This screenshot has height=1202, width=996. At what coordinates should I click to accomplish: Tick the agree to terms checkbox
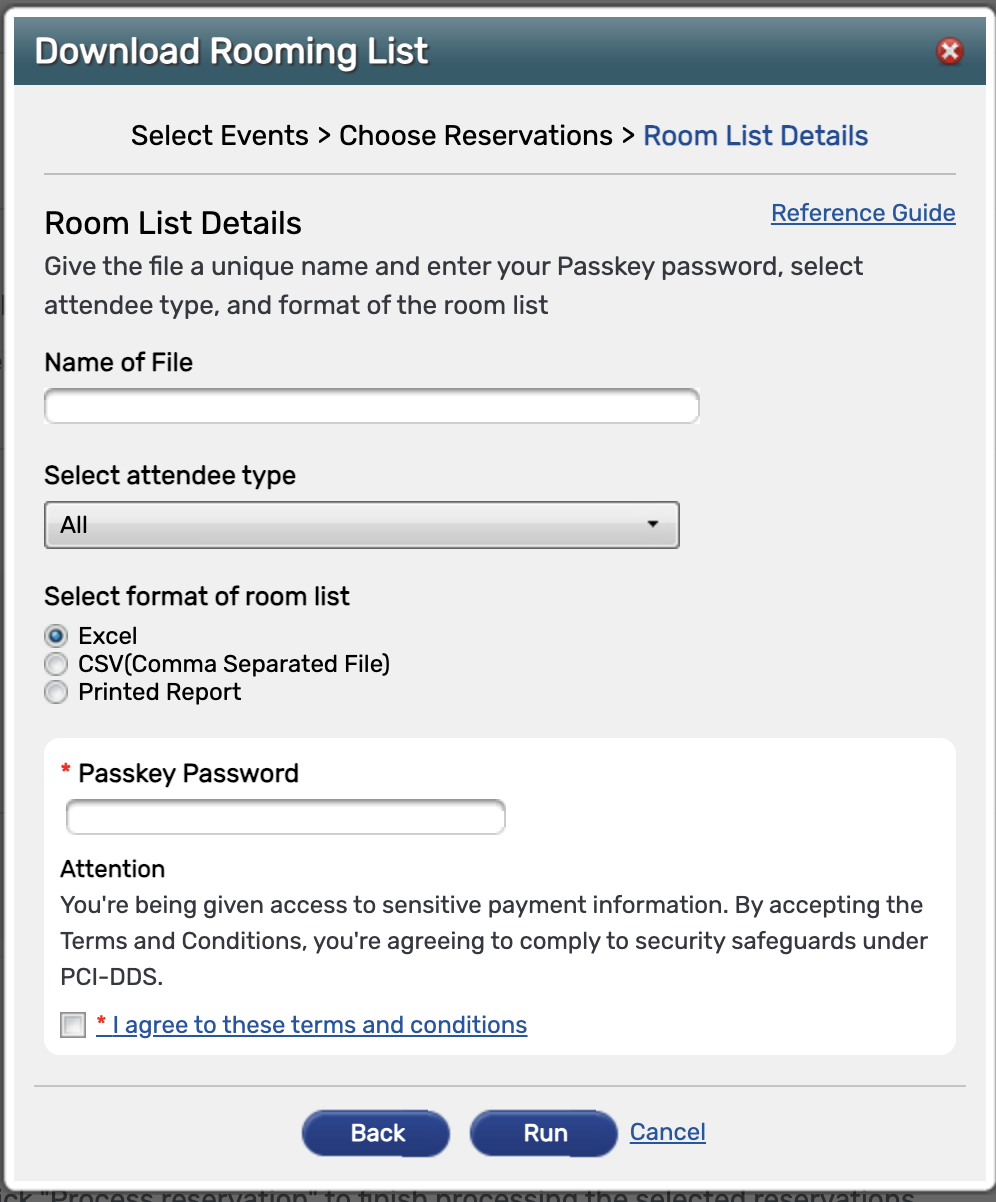point(73,1025)
